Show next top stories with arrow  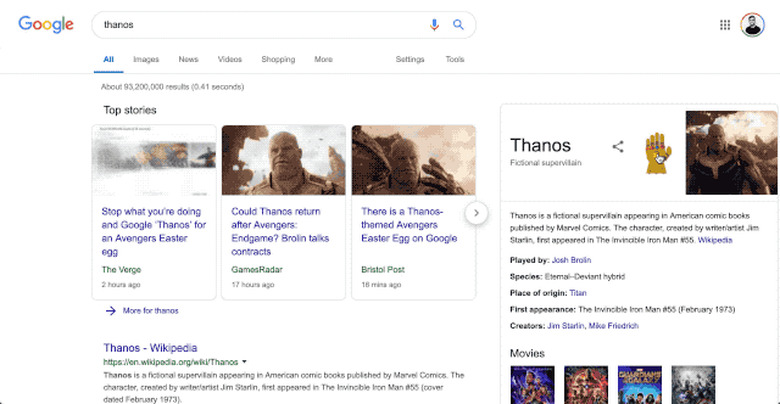coord(476,213)
